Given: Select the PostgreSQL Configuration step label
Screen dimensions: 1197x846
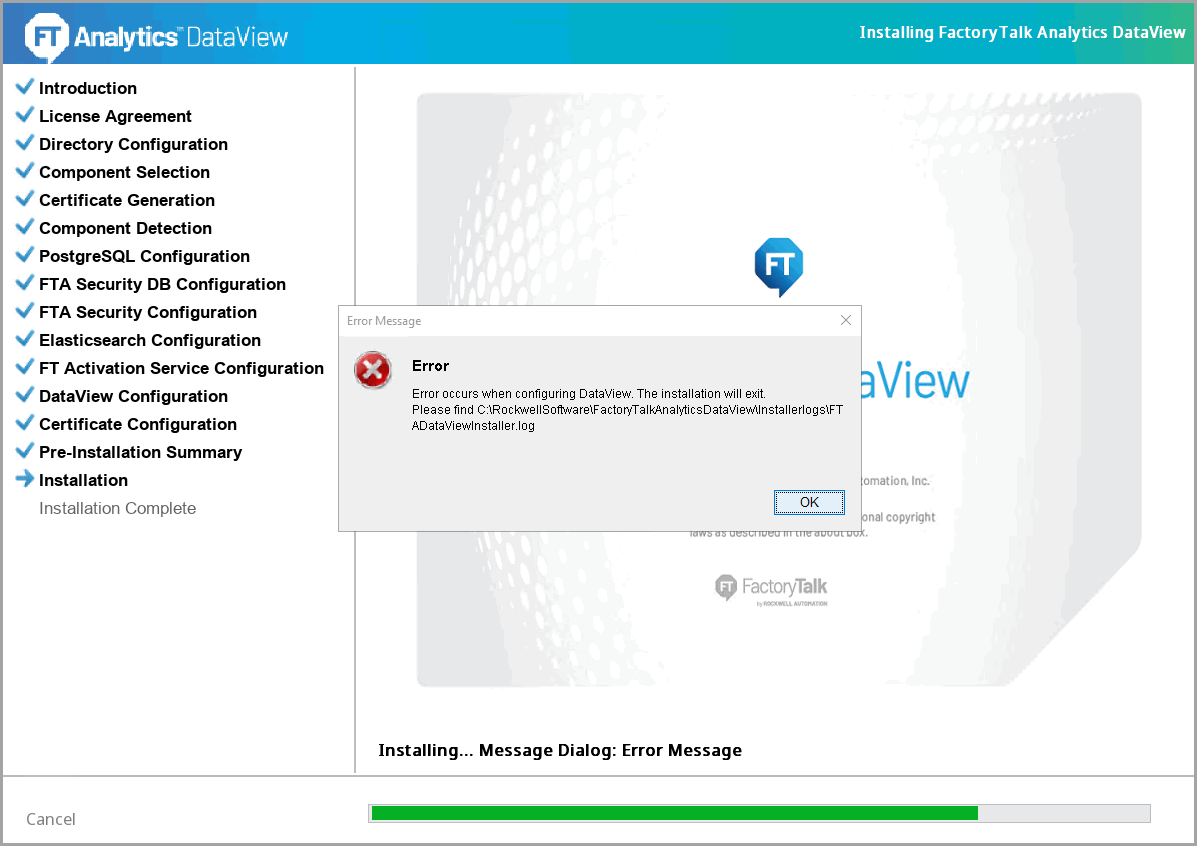Looking at the screenshot, I should pos(144,257).
